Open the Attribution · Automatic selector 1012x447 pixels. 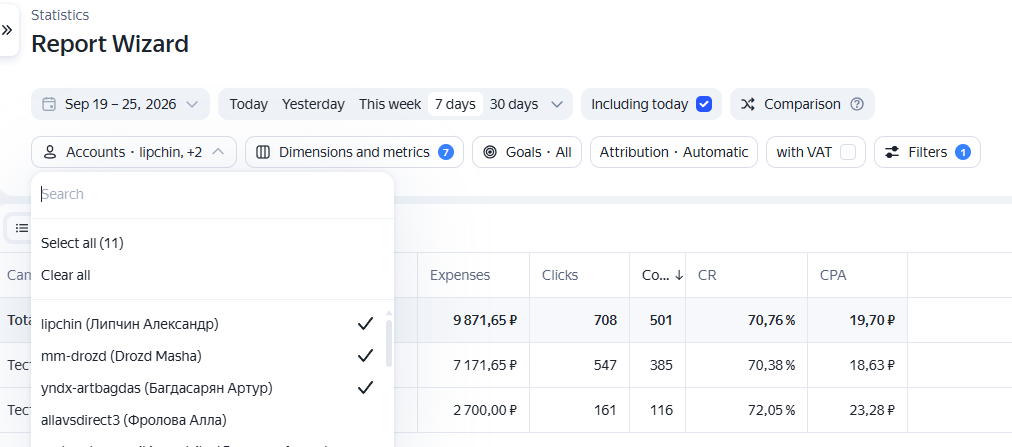coord(674,152)
